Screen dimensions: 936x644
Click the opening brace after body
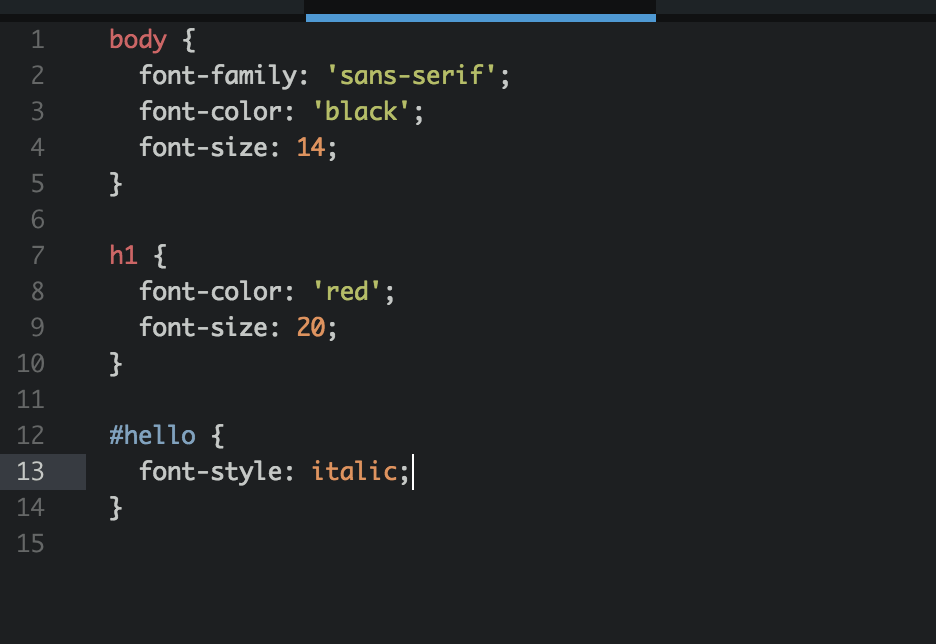189,41
